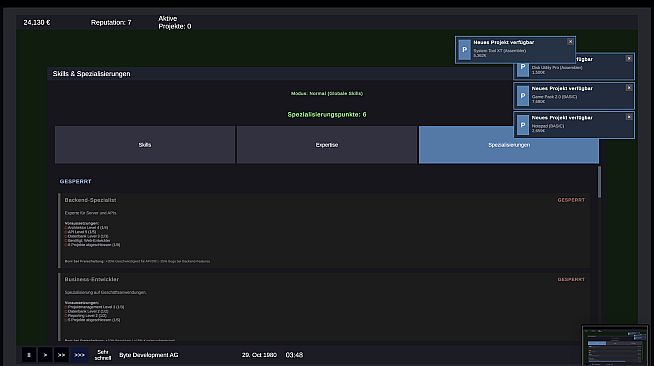The height and width of the screenshot is (366, 654).
Task: Select the Spezialisierungen tab
Action: [x=508, y=145]
